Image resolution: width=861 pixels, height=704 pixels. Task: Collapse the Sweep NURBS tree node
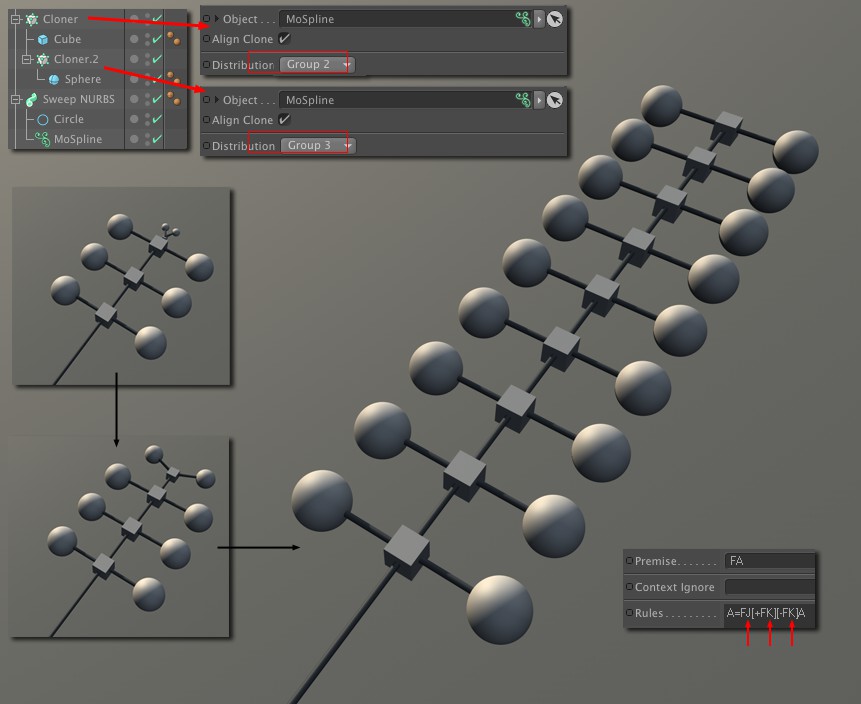coord(16,99)
